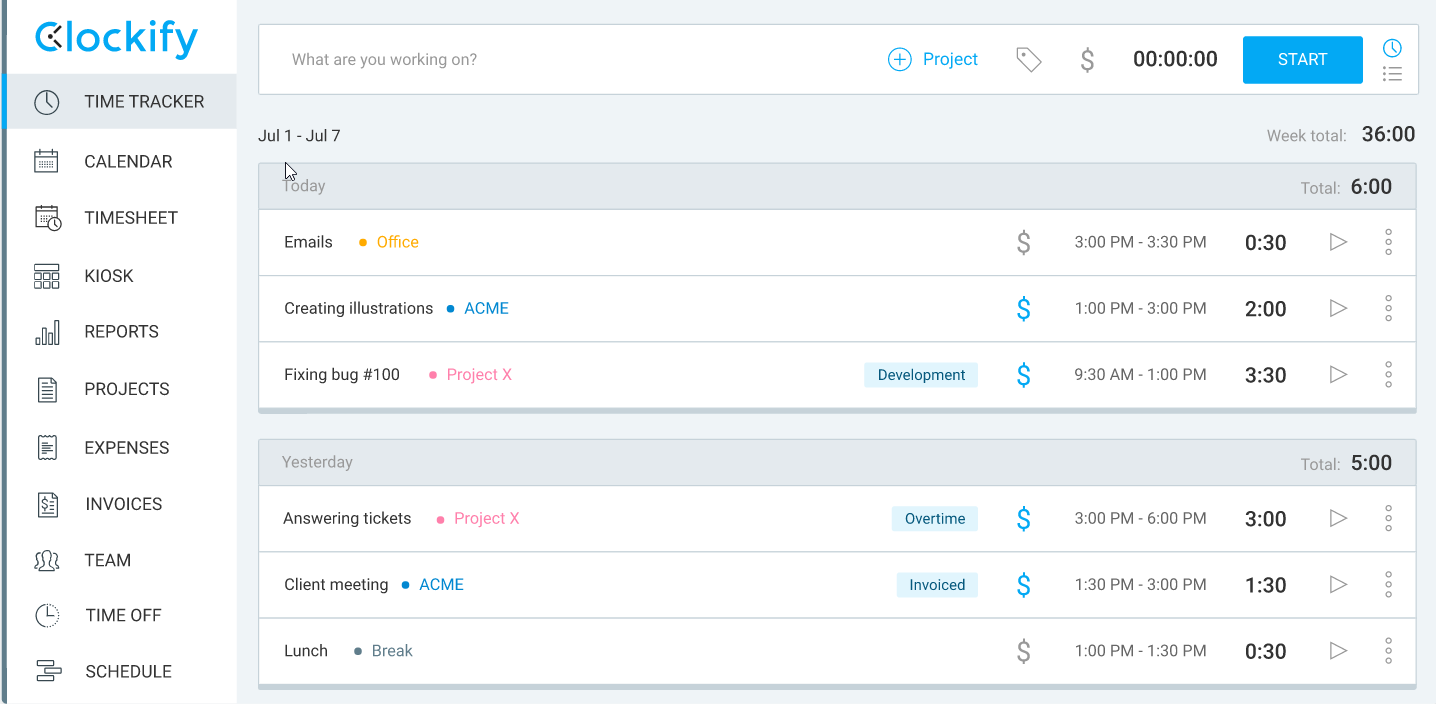Switch to manual mode list icon
1436x704 pixels.
[x=1392, y=73]
